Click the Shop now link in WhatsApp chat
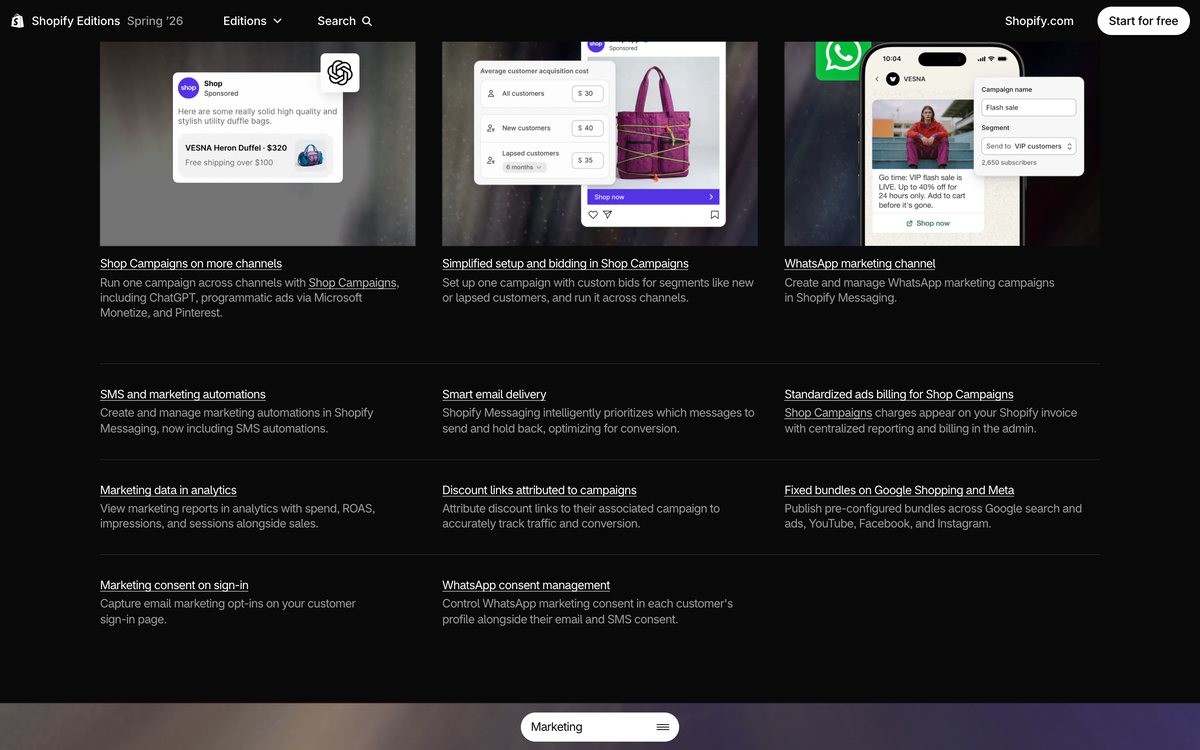Image resolution: width=1200 pixels, height=750 pixels. click(x=928, y=223)
